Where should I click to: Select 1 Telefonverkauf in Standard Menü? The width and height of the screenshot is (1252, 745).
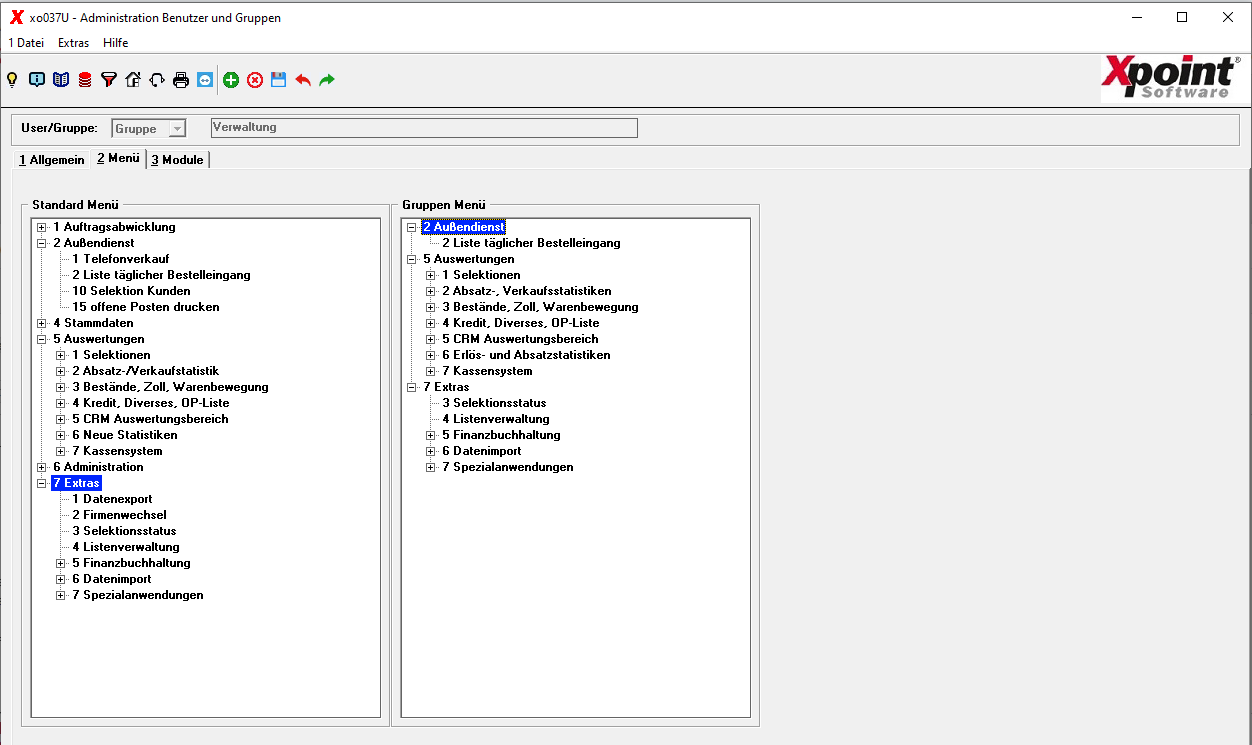tap(121, 259)
